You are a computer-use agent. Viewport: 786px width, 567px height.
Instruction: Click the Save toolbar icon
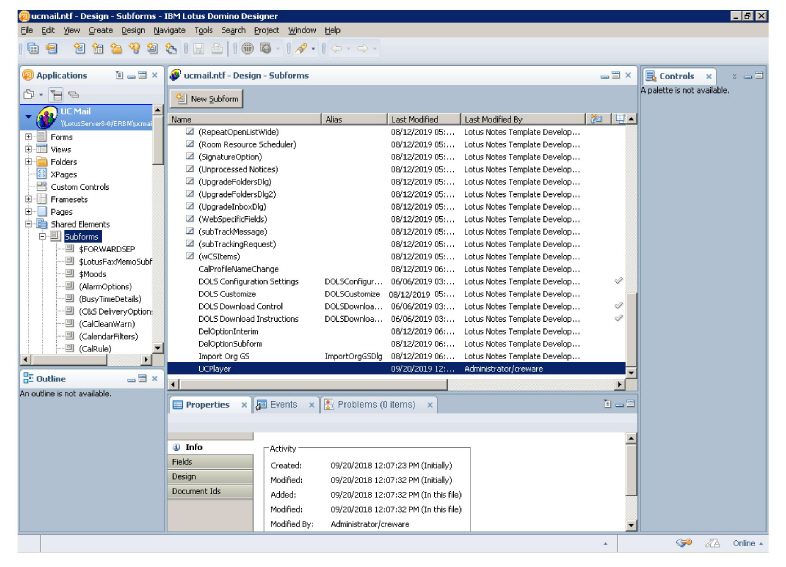click(x=199, y=49)
